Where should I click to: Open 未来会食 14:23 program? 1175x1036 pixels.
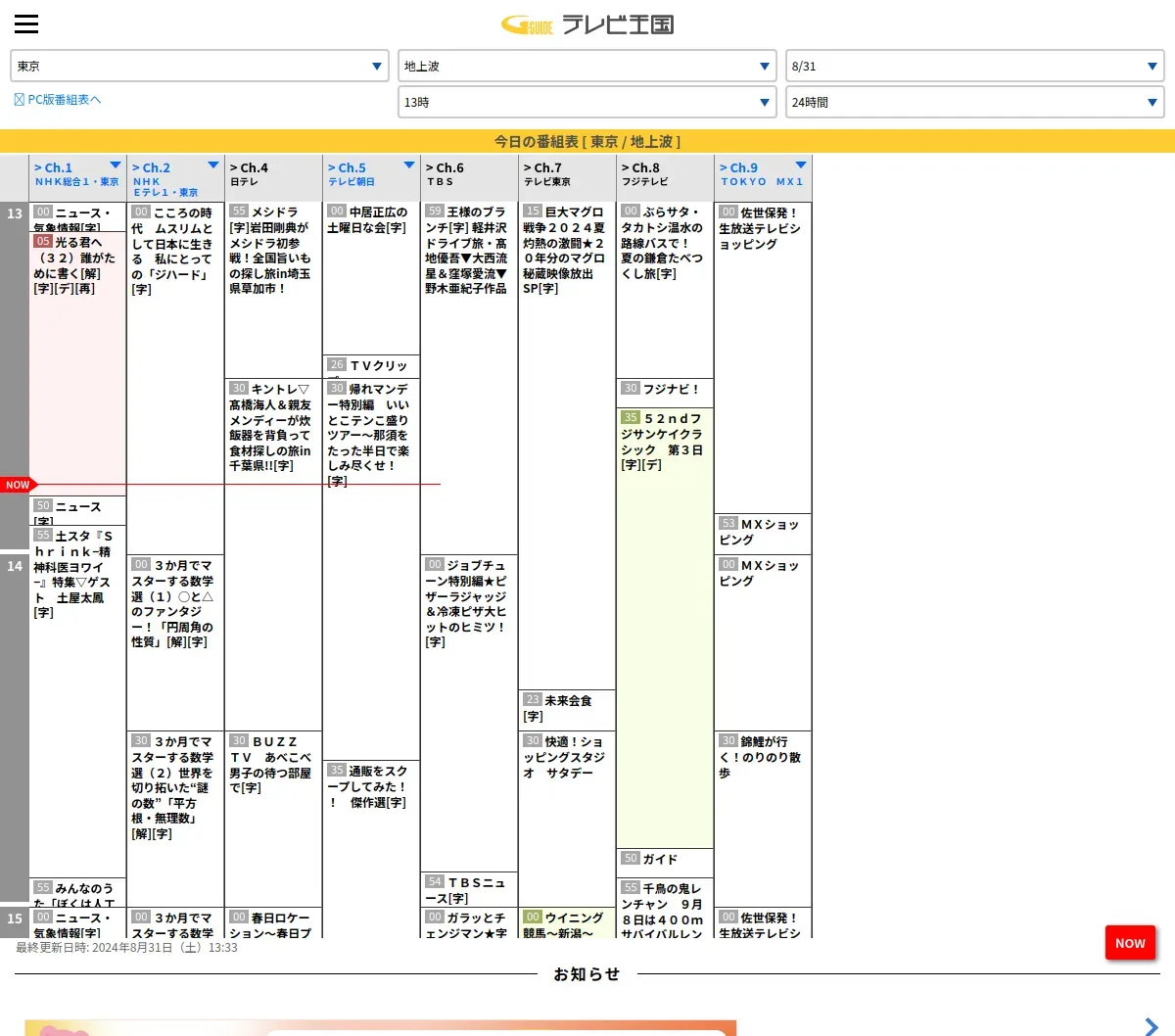click(x=567, y=710)
